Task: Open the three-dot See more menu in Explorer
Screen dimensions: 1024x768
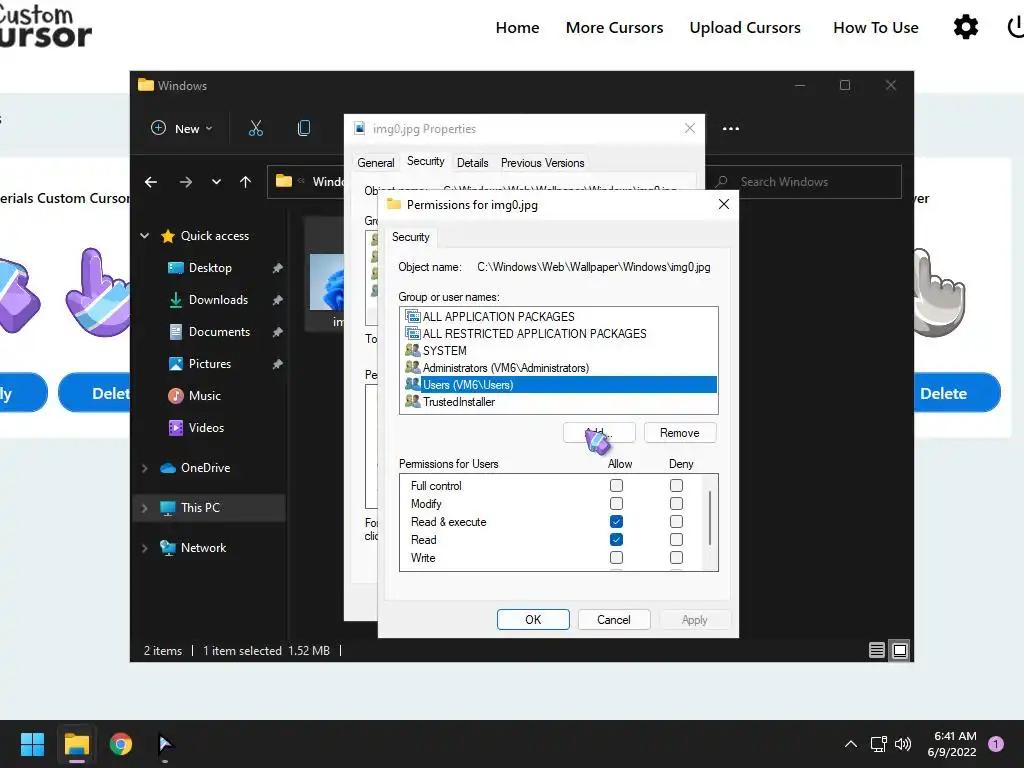Action: (731, 129)
